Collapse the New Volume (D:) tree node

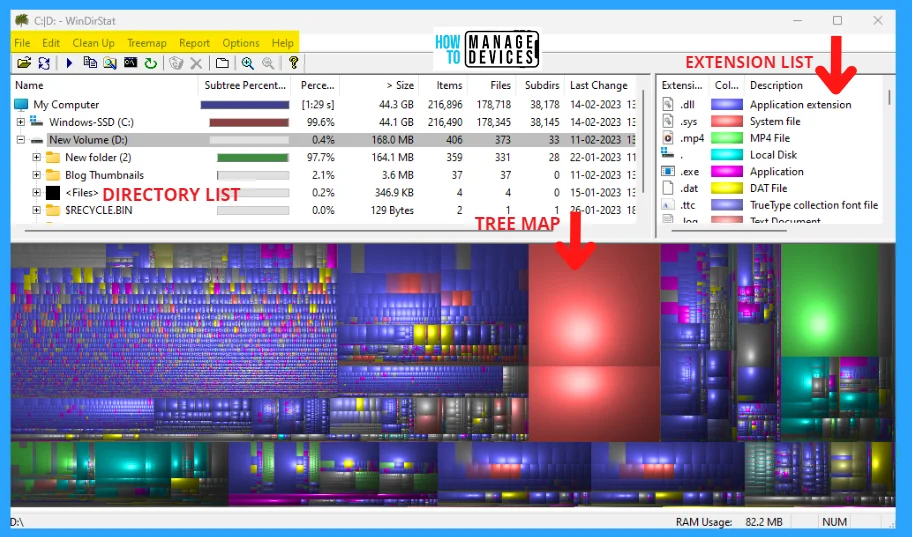pos(20,140)
